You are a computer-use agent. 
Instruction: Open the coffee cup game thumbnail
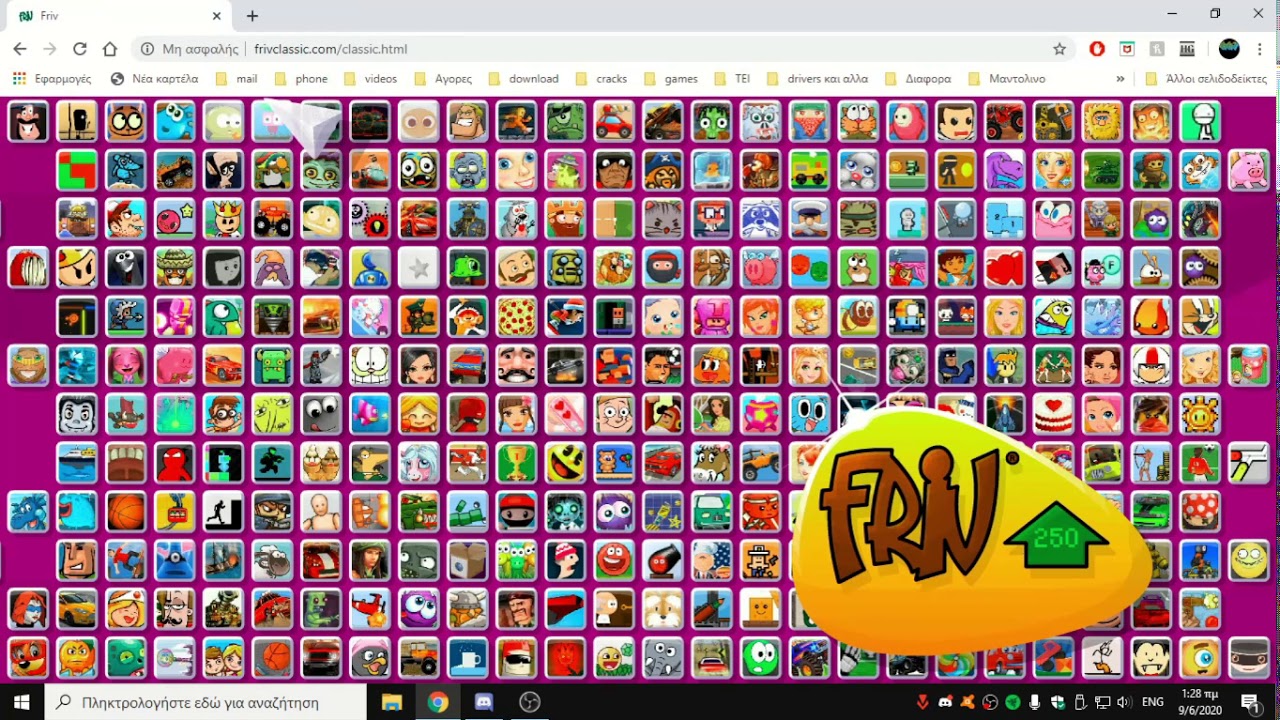[x=468, y=659]
